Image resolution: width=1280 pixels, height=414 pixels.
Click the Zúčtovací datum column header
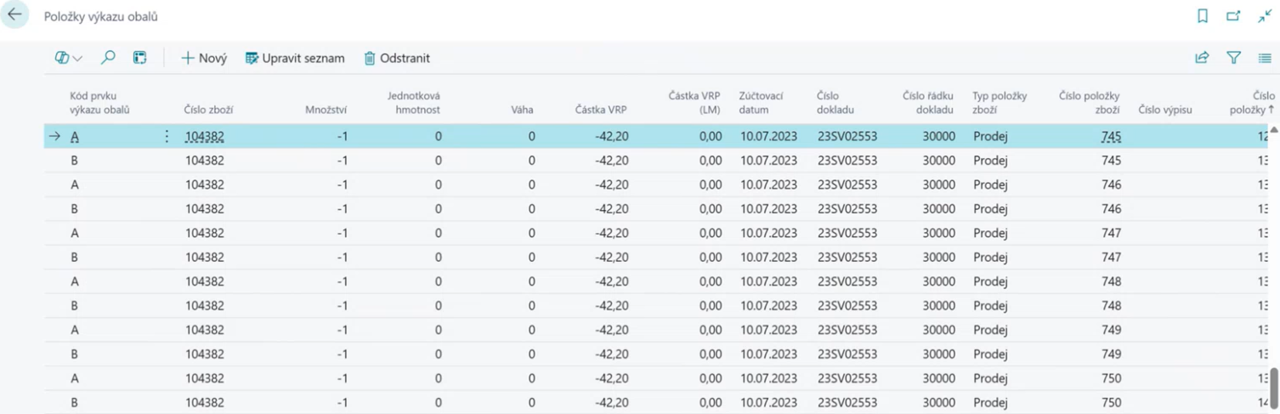point(761,103)
